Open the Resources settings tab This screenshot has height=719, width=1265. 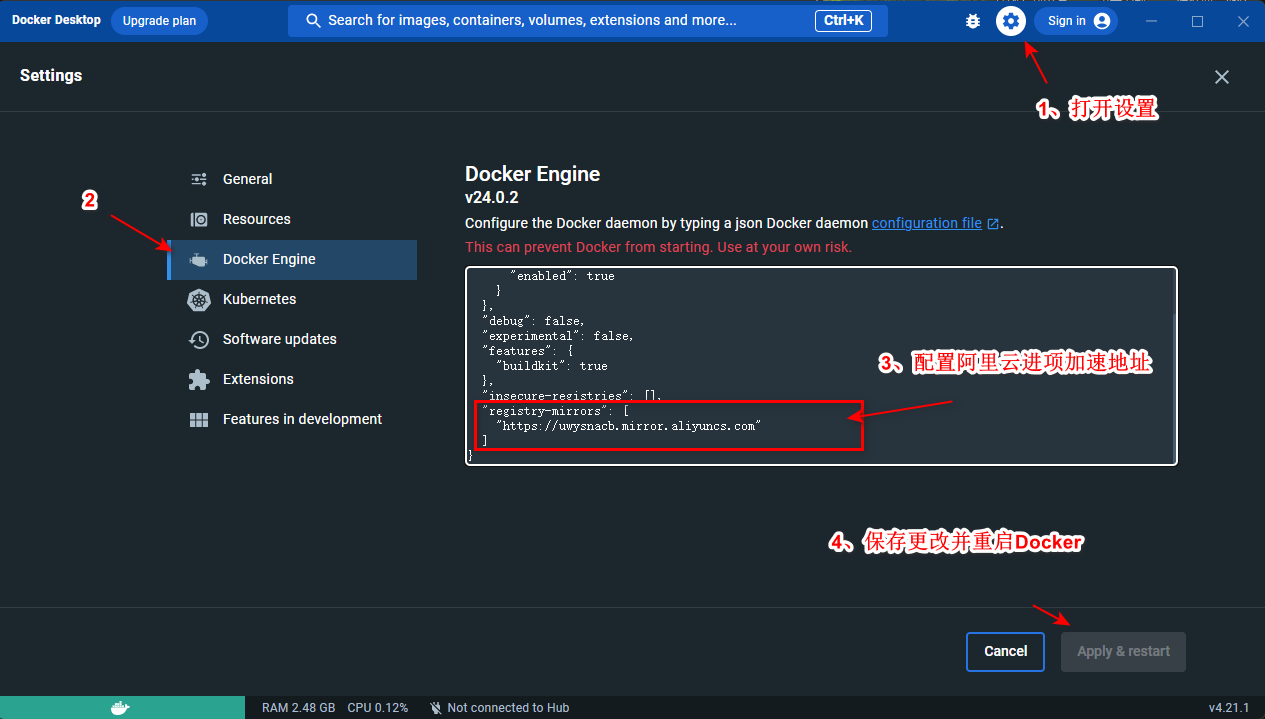pyautogui.click(x=292, y=219)
